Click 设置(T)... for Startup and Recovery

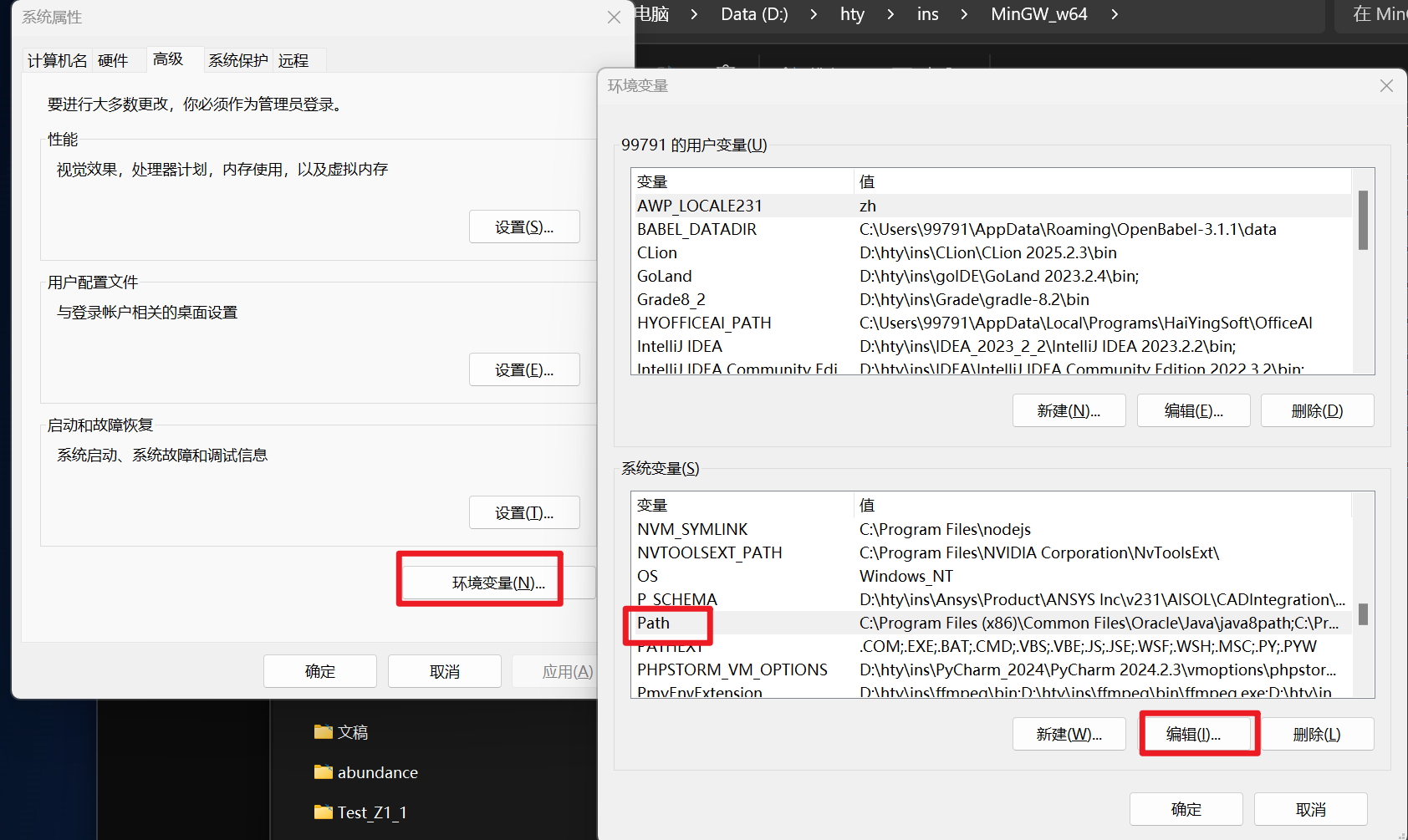(x=524, y=512)
